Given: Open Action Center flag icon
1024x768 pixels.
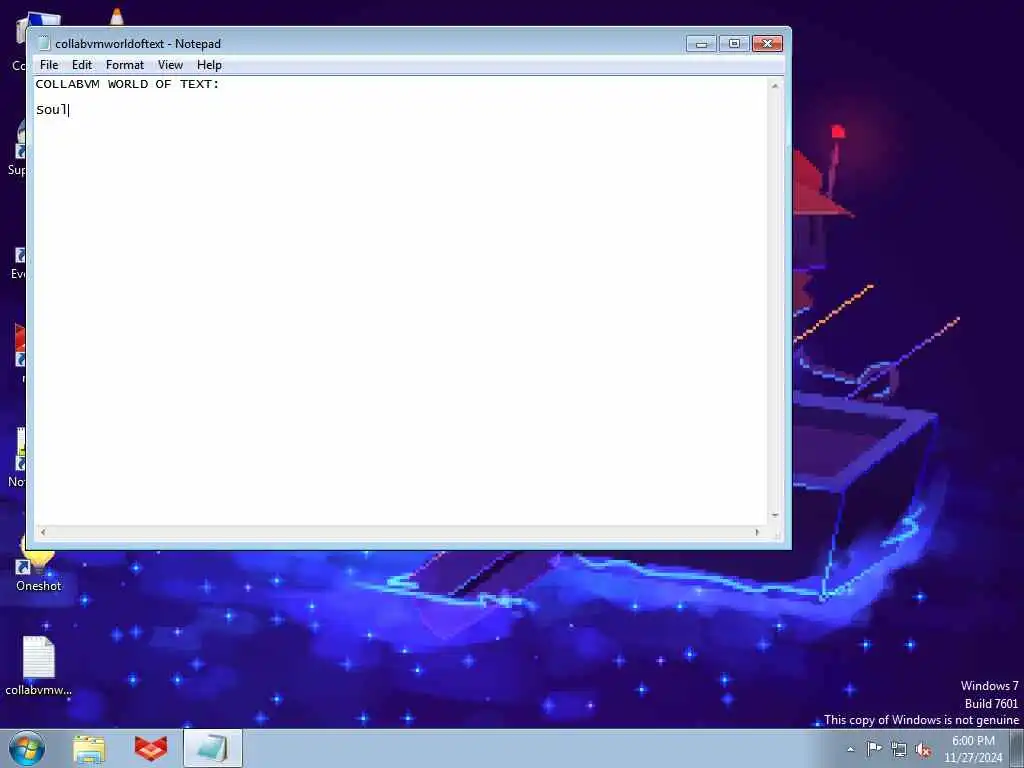Looking at the screenshot, I should pos(874,749).
